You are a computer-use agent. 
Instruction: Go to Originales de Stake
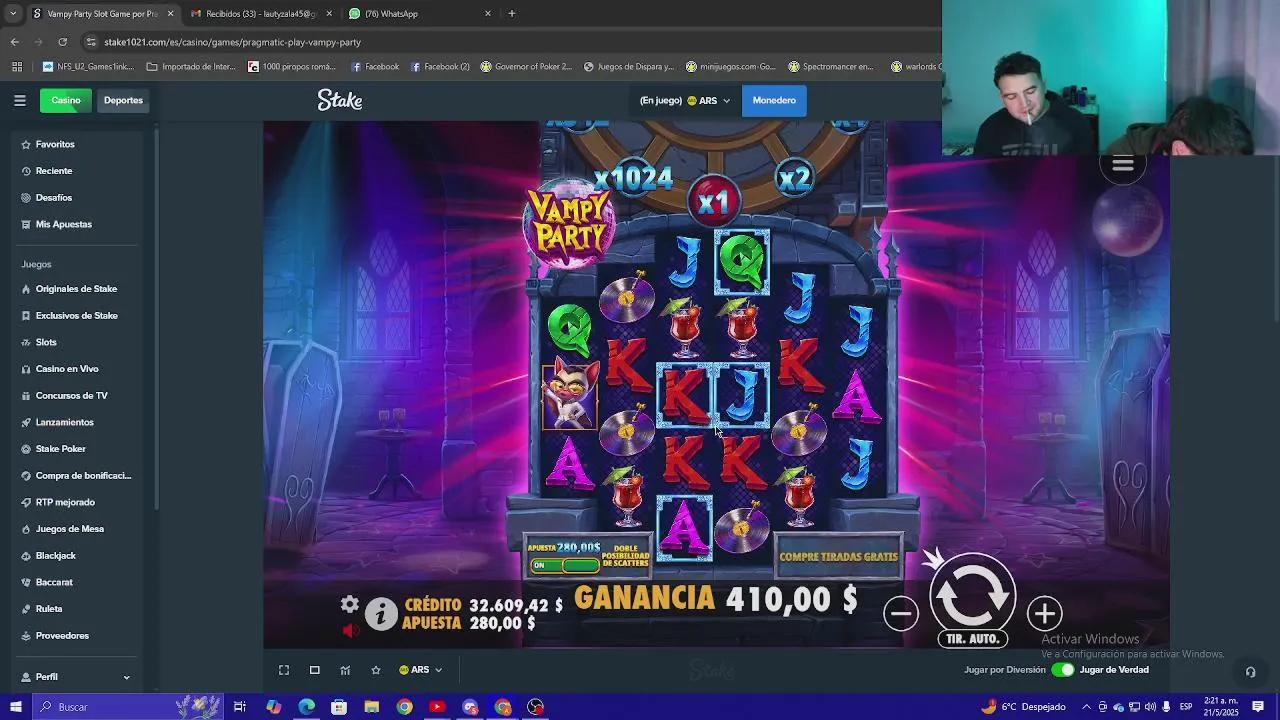point(76,289)
